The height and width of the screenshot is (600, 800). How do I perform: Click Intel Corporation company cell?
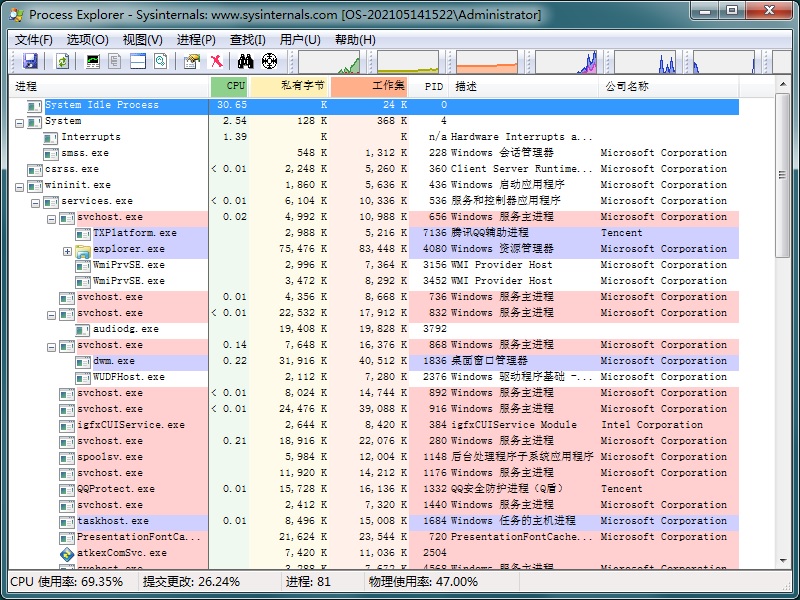652,425
